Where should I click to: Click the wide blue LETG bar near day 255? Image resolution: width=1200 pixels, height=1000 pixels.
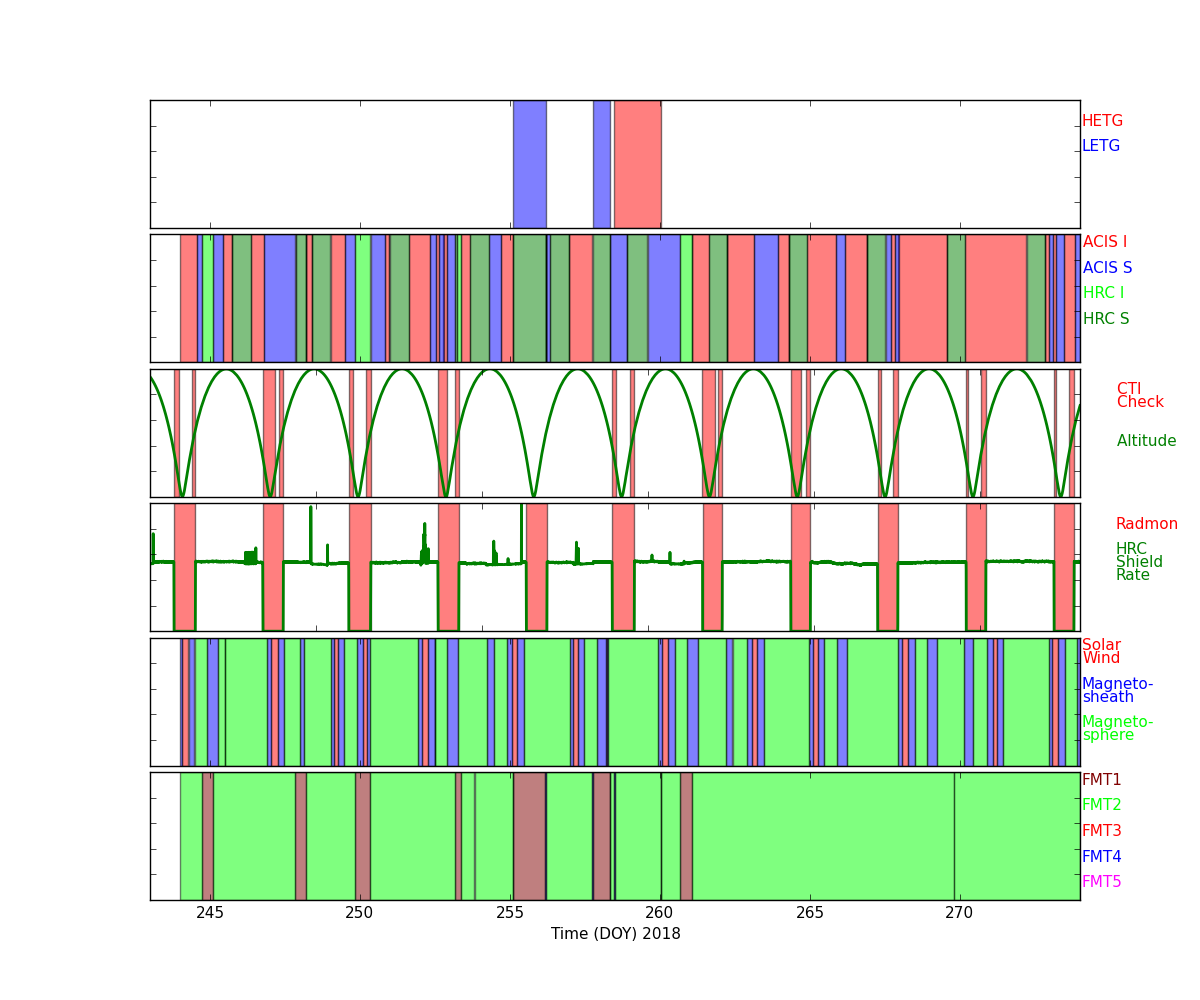(529, 164)
